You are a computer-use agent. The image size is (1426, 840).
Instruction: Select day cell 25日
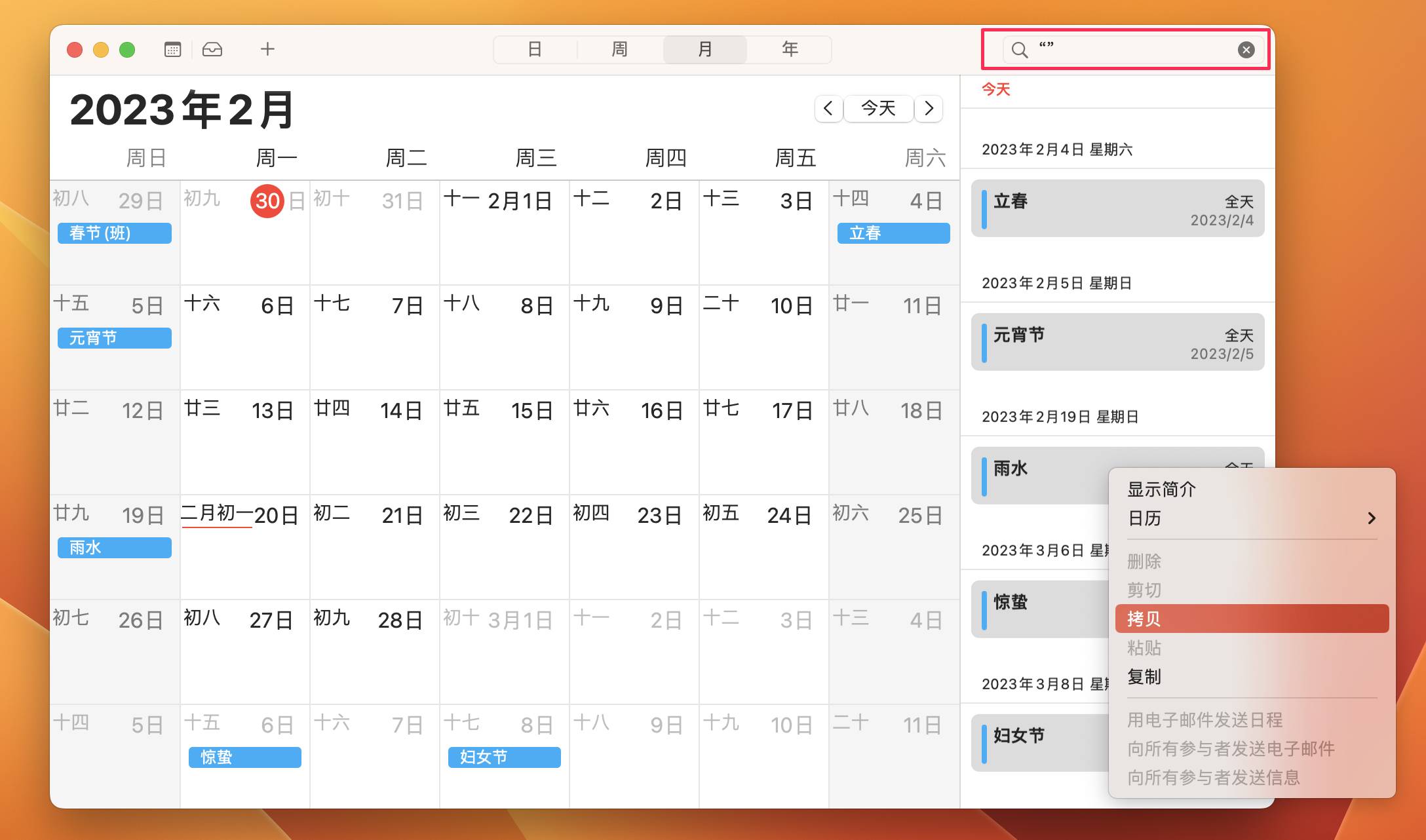click(894, 547)
